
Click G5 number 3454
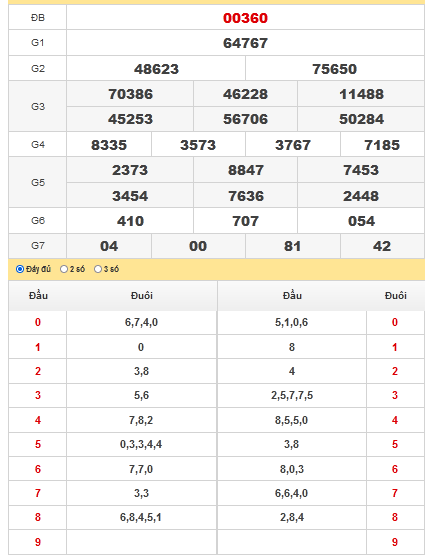tap(130, 196)
